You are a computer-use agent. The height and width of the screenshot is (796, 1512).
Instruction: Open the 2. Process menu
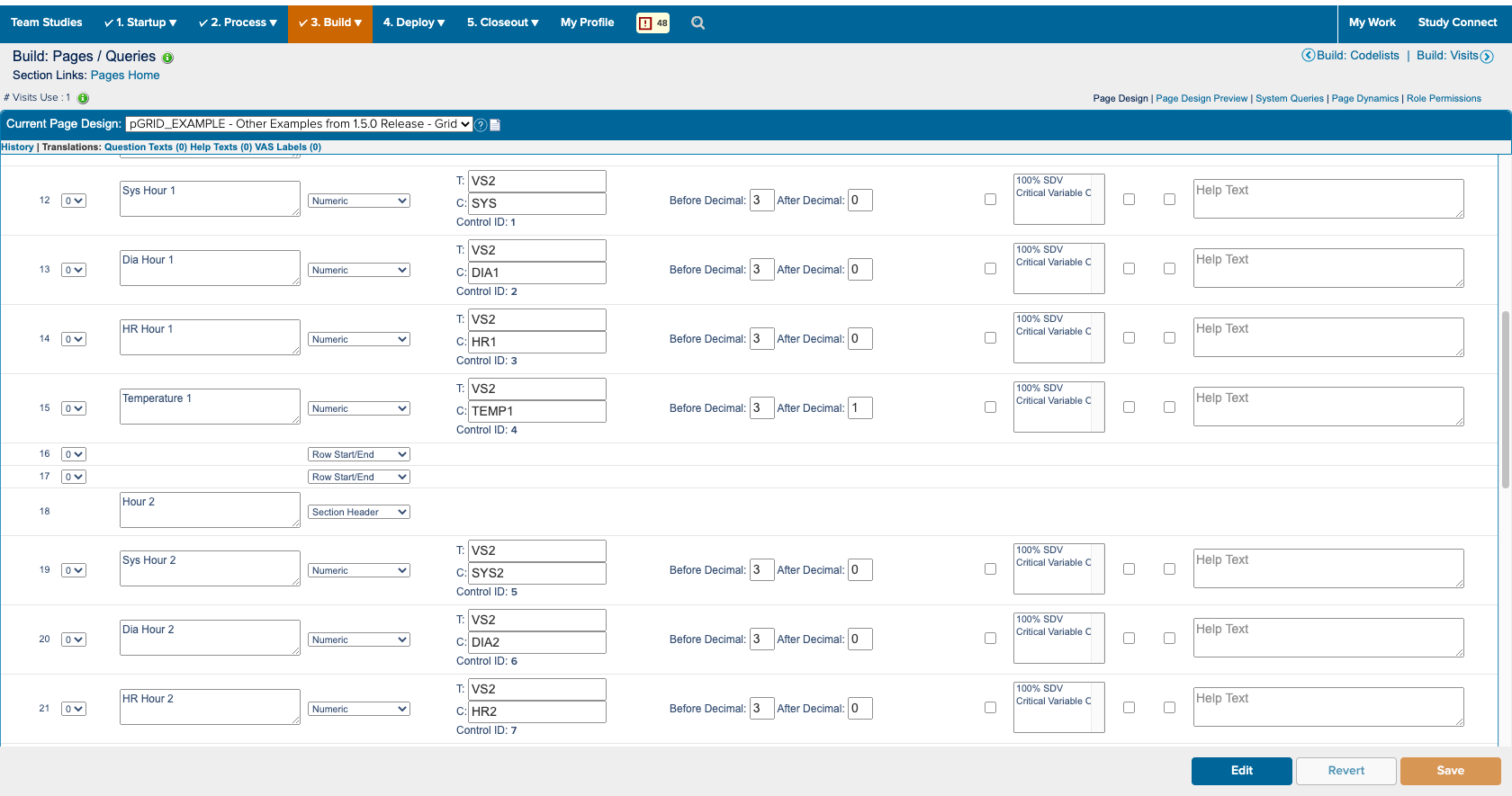[238, 23]
